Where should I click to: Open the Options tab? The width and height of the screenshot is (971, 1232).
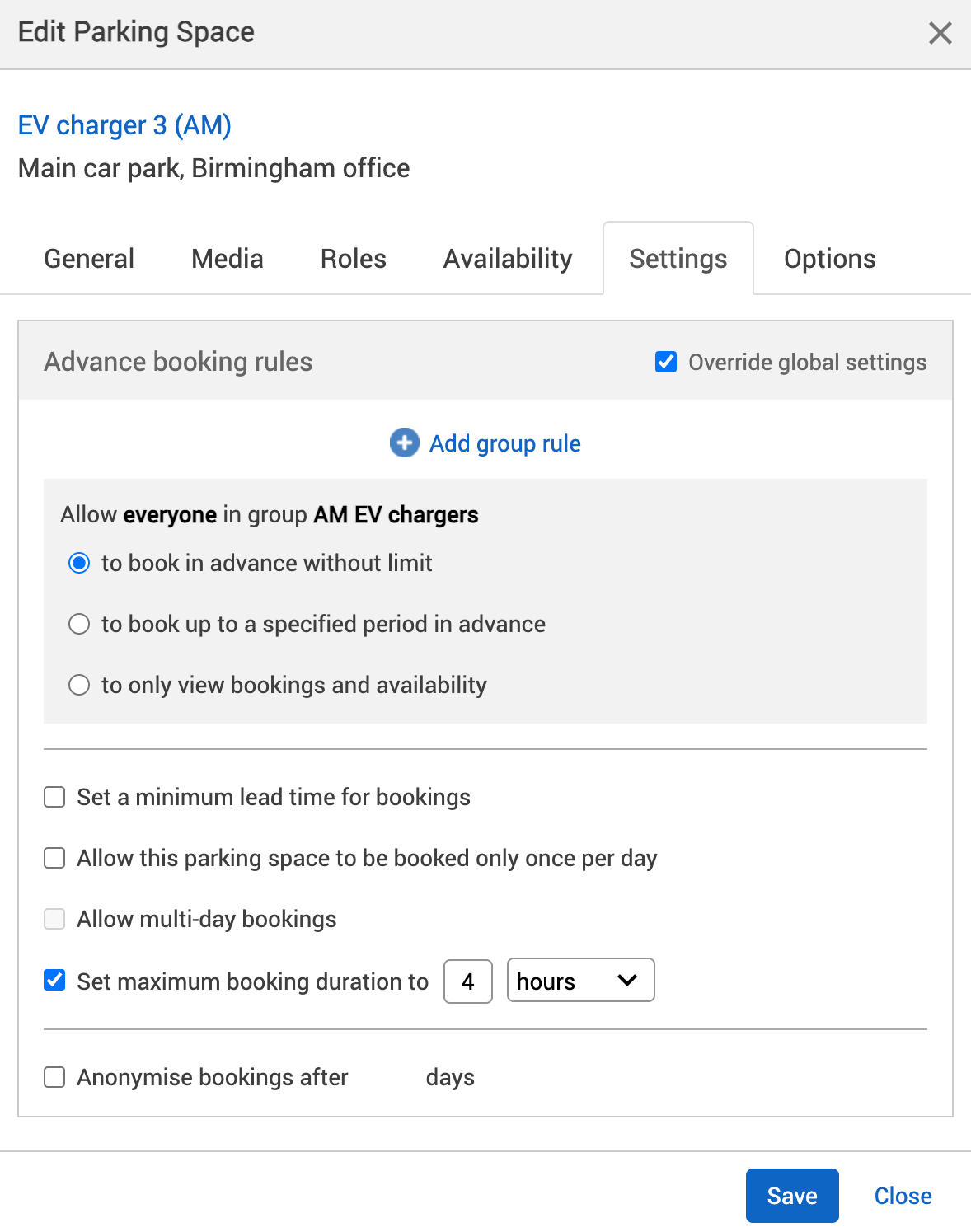click(829, 259)
